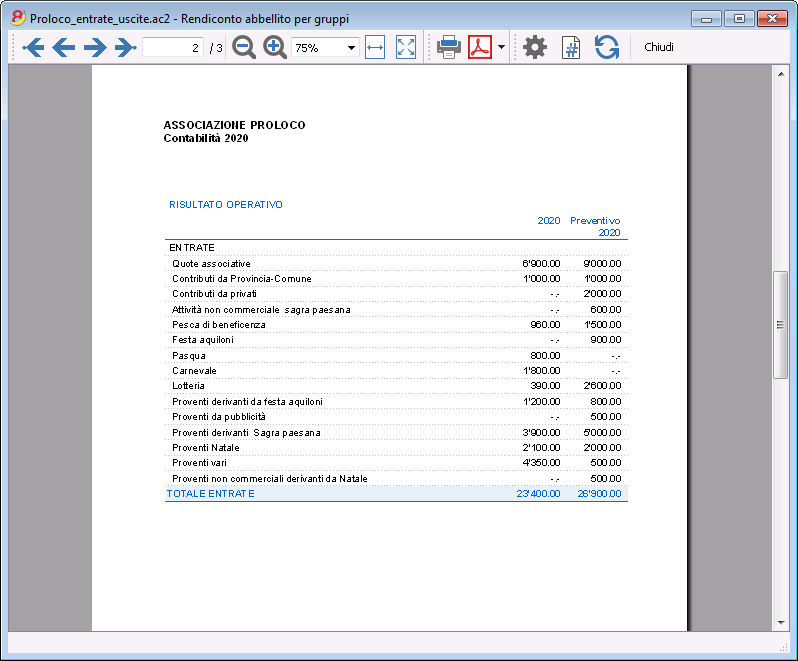Click Proventi derivanti Sagra paesana row
Viewport: 798px width, 661px height.
pyautogui.click(x=396, y=433)
